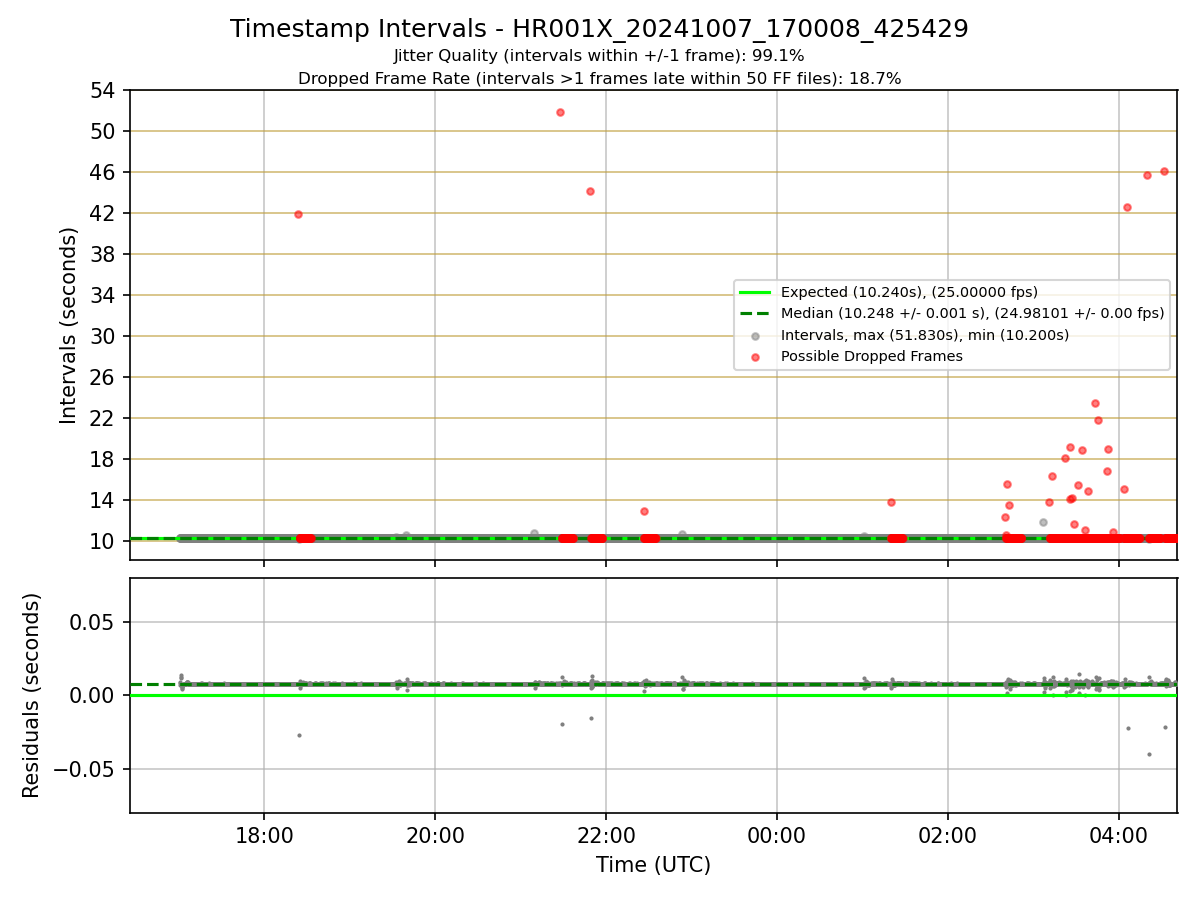The image size is (1200, 900).
Task: Click the gray dot marker in the legend
Action: point(756,335)
